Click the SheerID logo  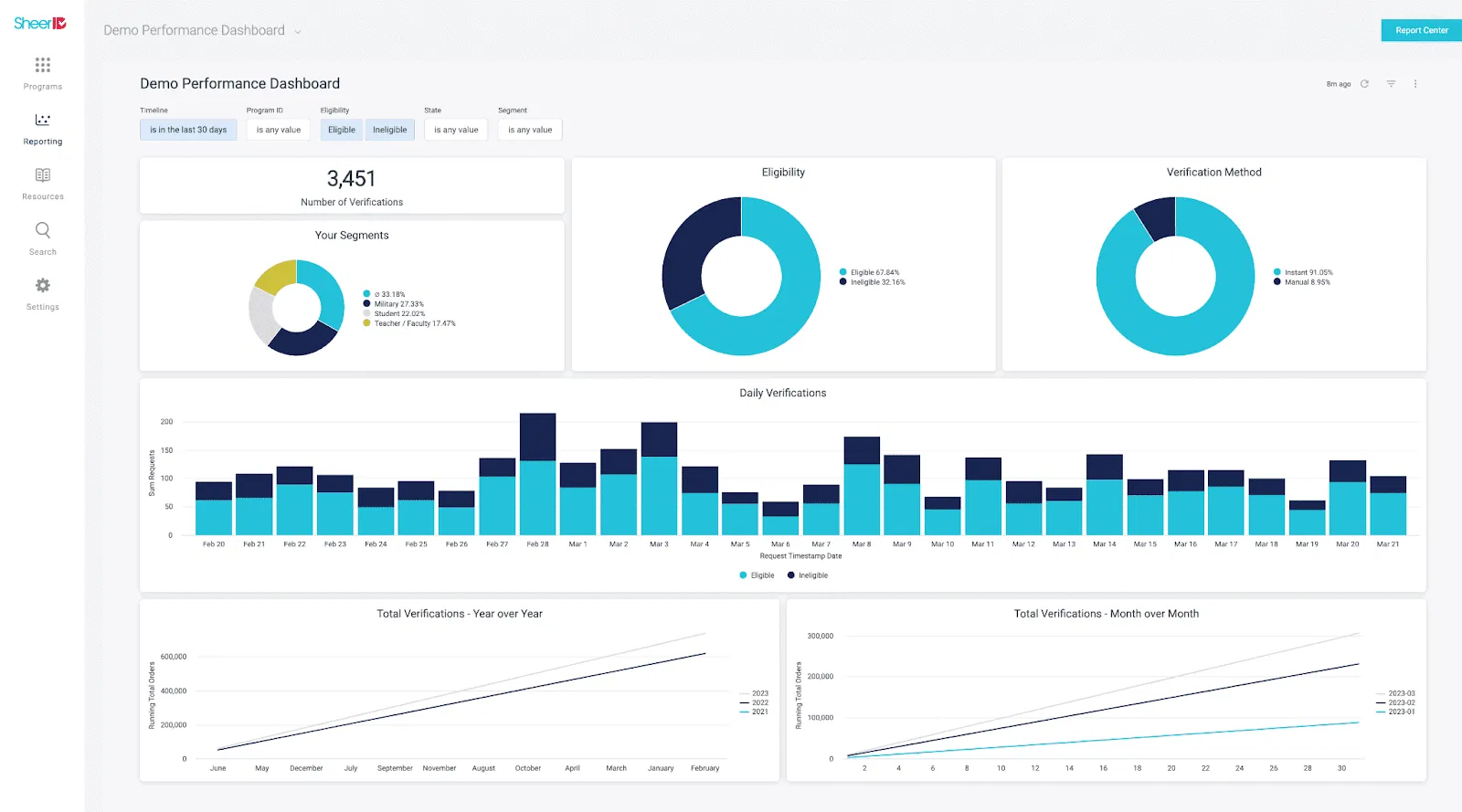40,23
